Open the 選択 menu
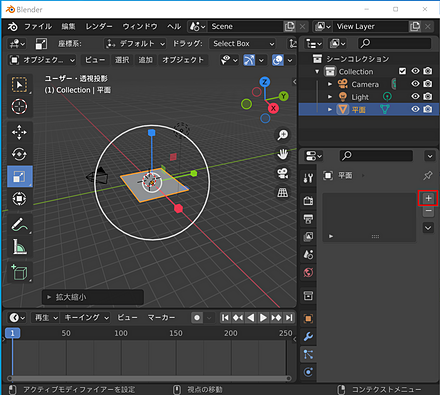440x395 pixels. point(122,60)
